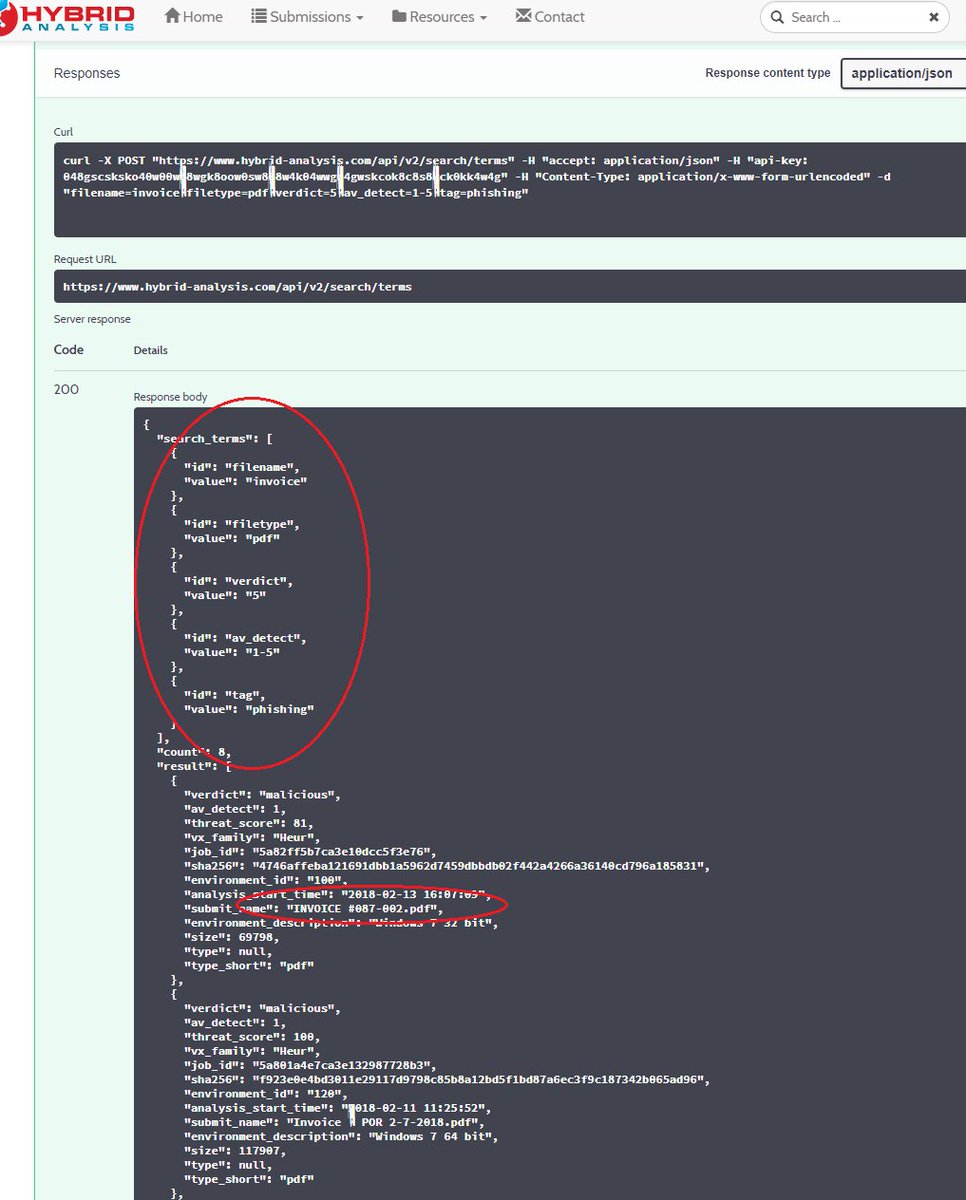
Task: Click the 200 response code
Action: (x=66, y=389)
